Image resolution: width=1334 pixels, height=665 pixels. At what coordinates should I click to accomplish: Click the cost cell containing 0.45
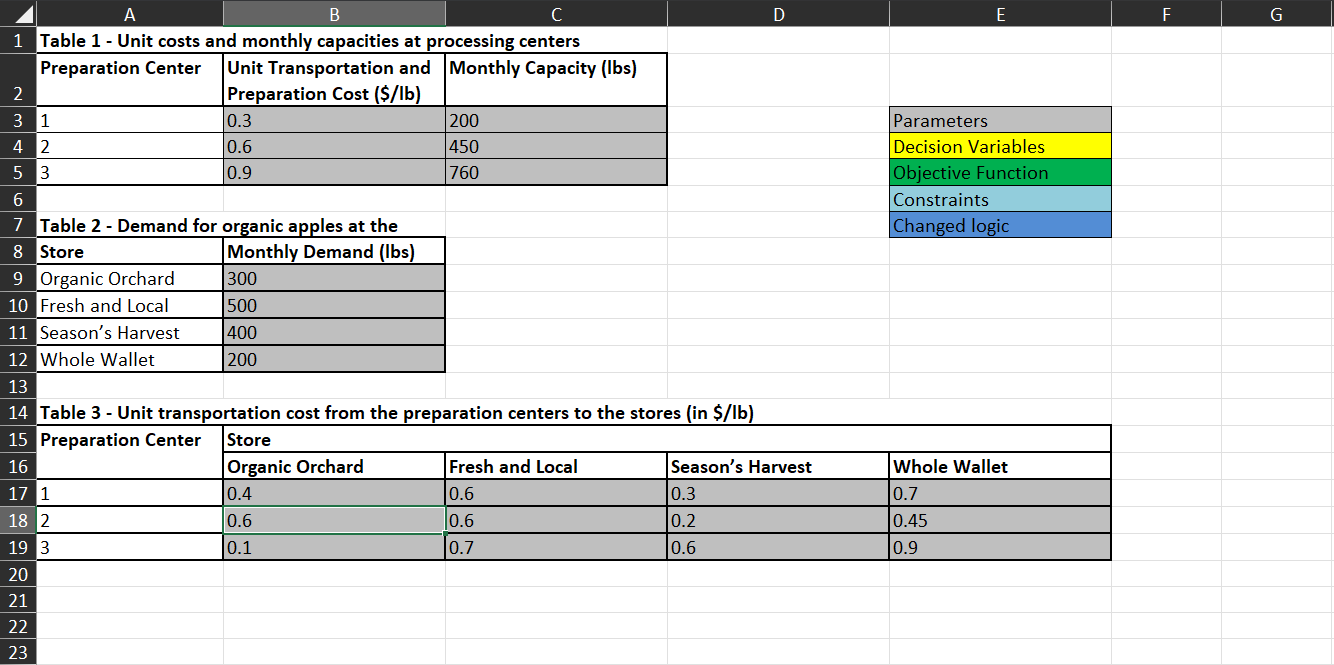(1000, 520)
